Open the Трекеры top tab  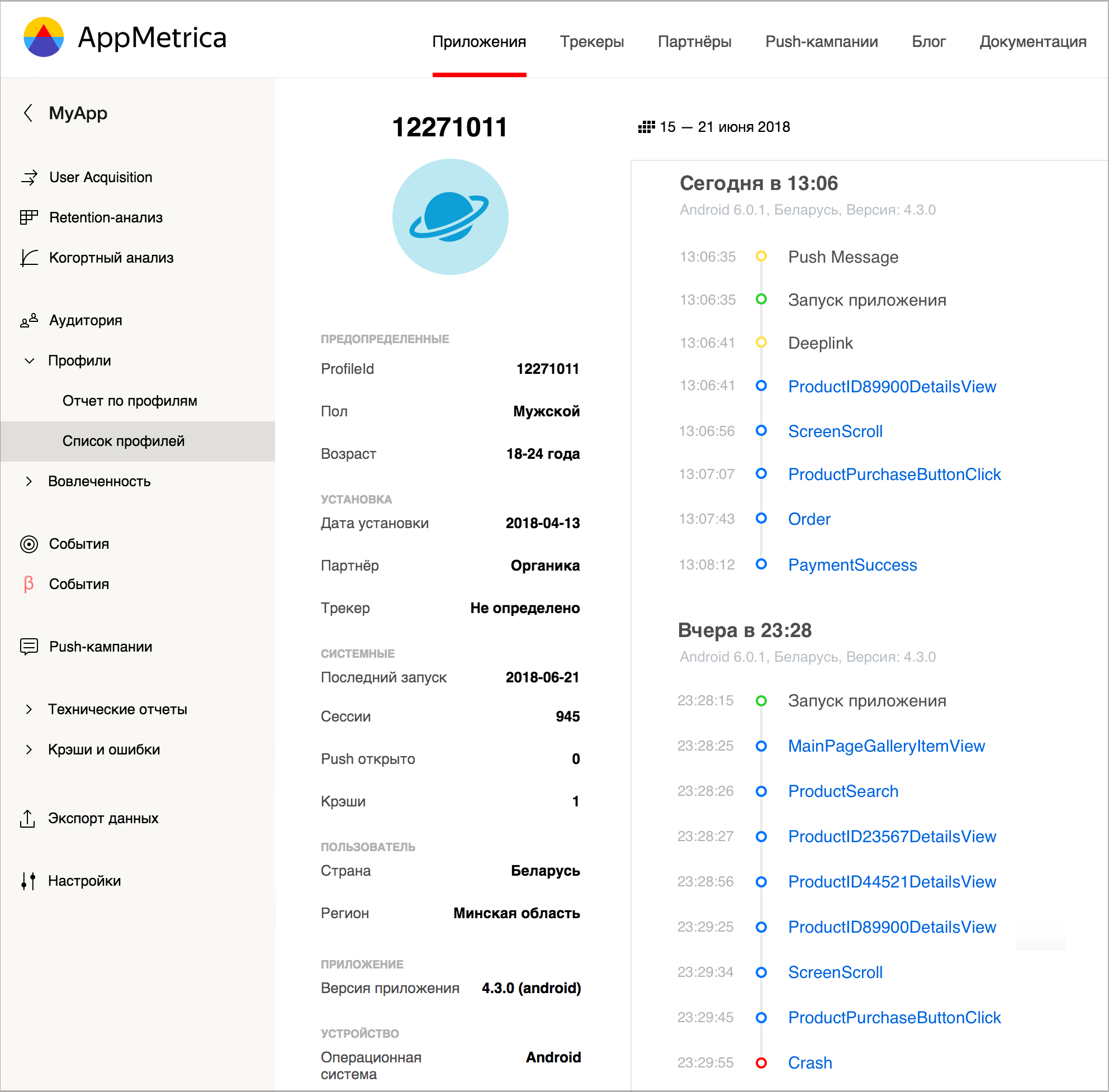(591, 42)
